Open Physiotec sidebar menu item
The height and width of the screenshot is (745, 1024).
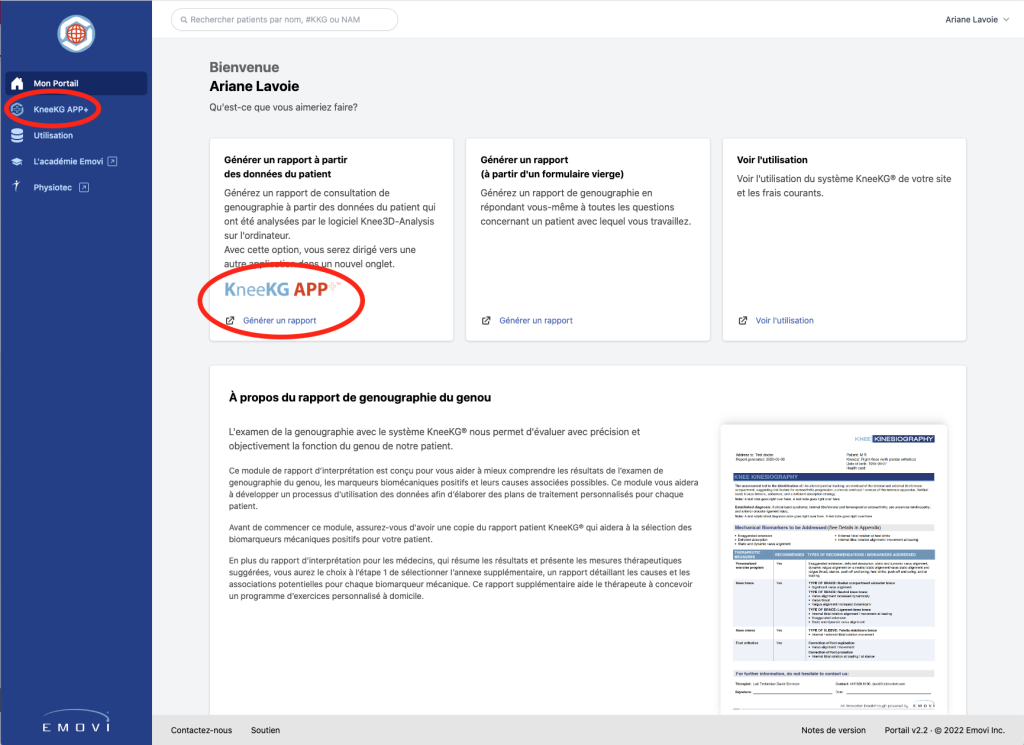pyautogui.click(x=76, y=187)
